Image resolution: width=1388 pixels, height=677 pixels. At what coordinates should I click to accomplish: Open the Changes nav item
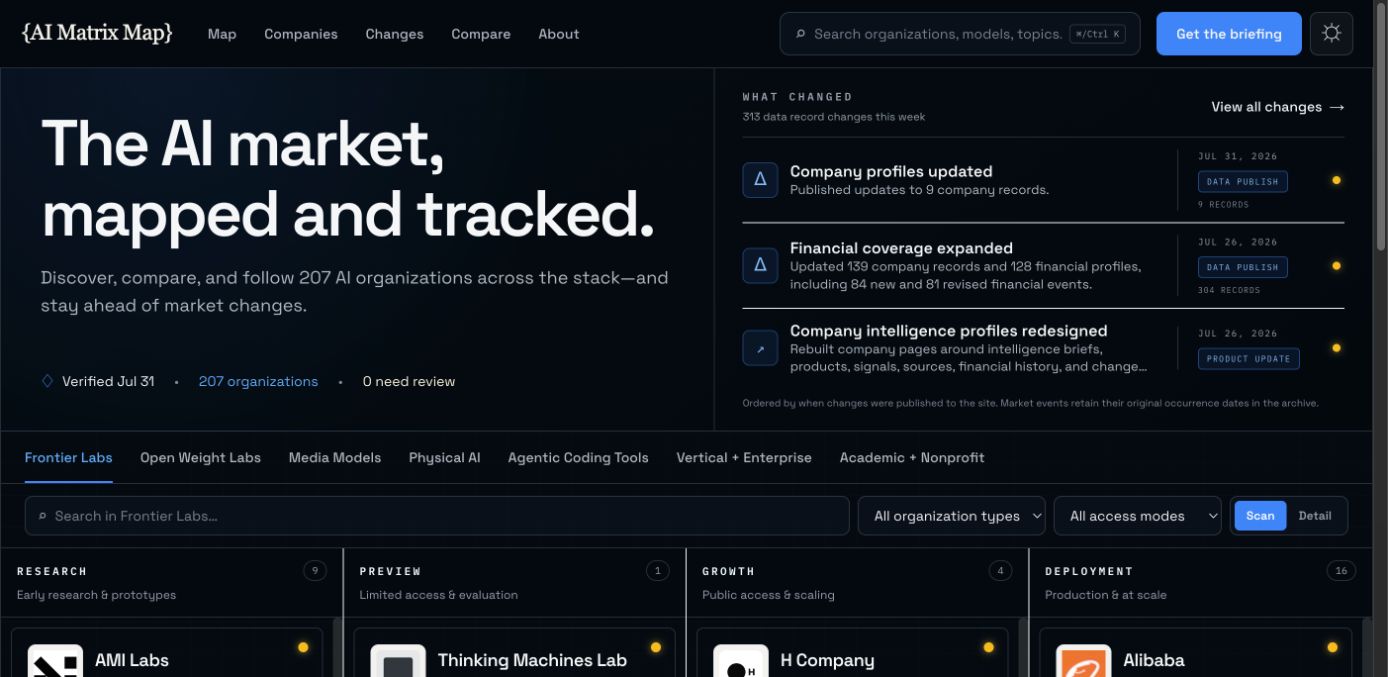point(394,34)
